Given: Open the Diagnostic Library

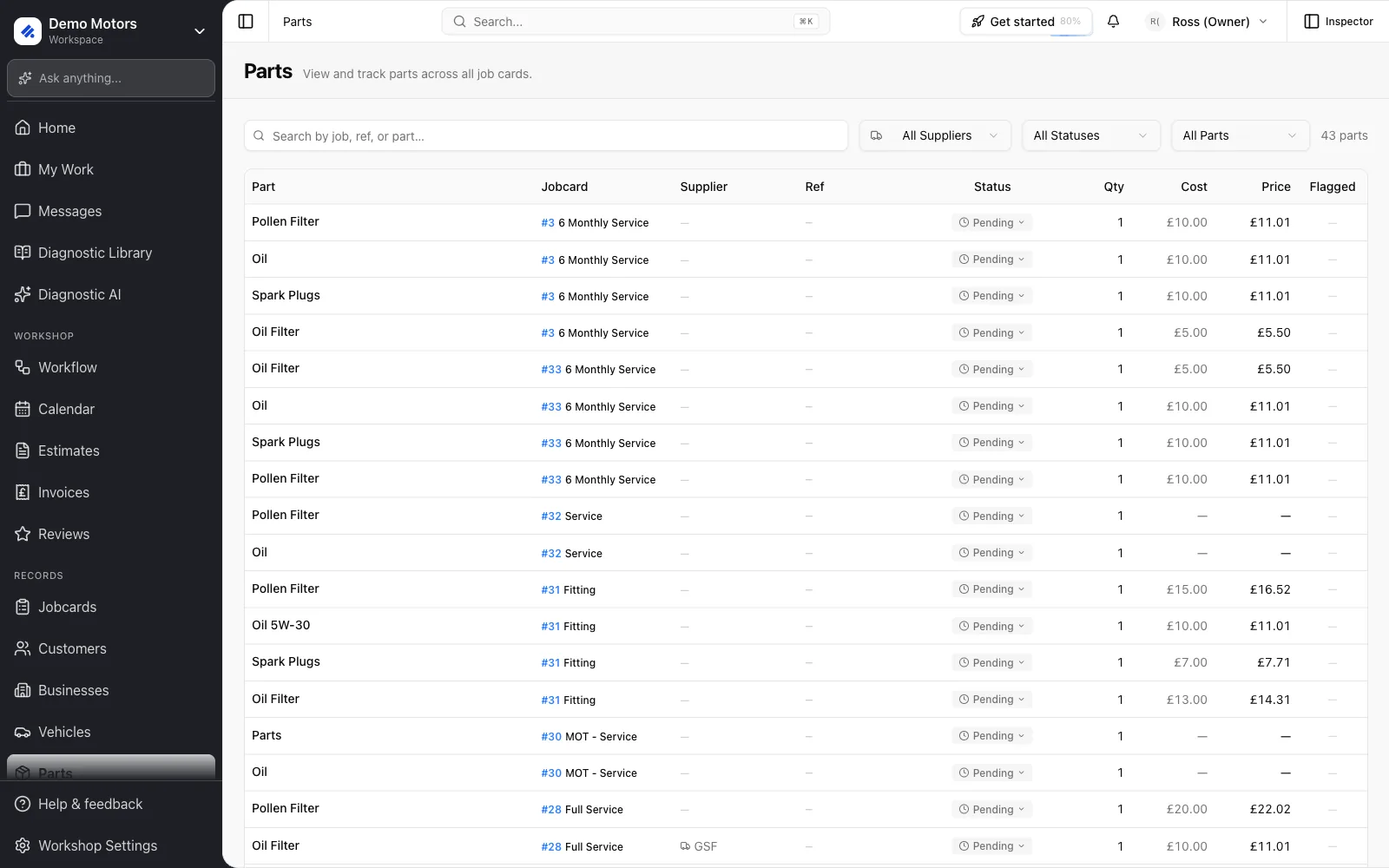Looking at the screenshot, I should 111,253.
